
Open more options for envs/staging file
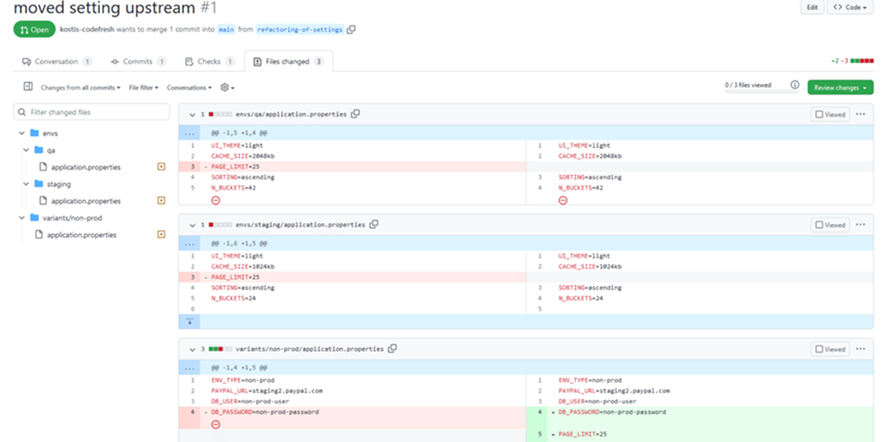click(860, 225)
